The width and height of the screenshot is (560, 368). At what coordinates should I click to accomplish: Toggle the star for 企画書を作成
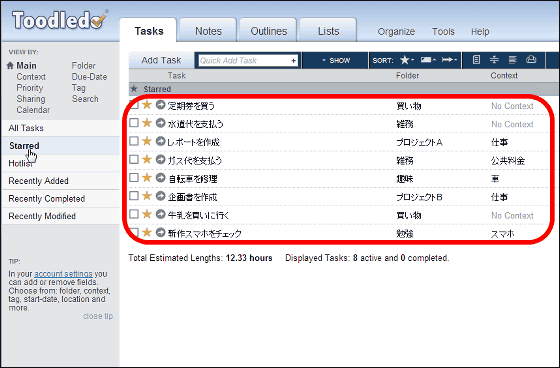coord(147,196)
